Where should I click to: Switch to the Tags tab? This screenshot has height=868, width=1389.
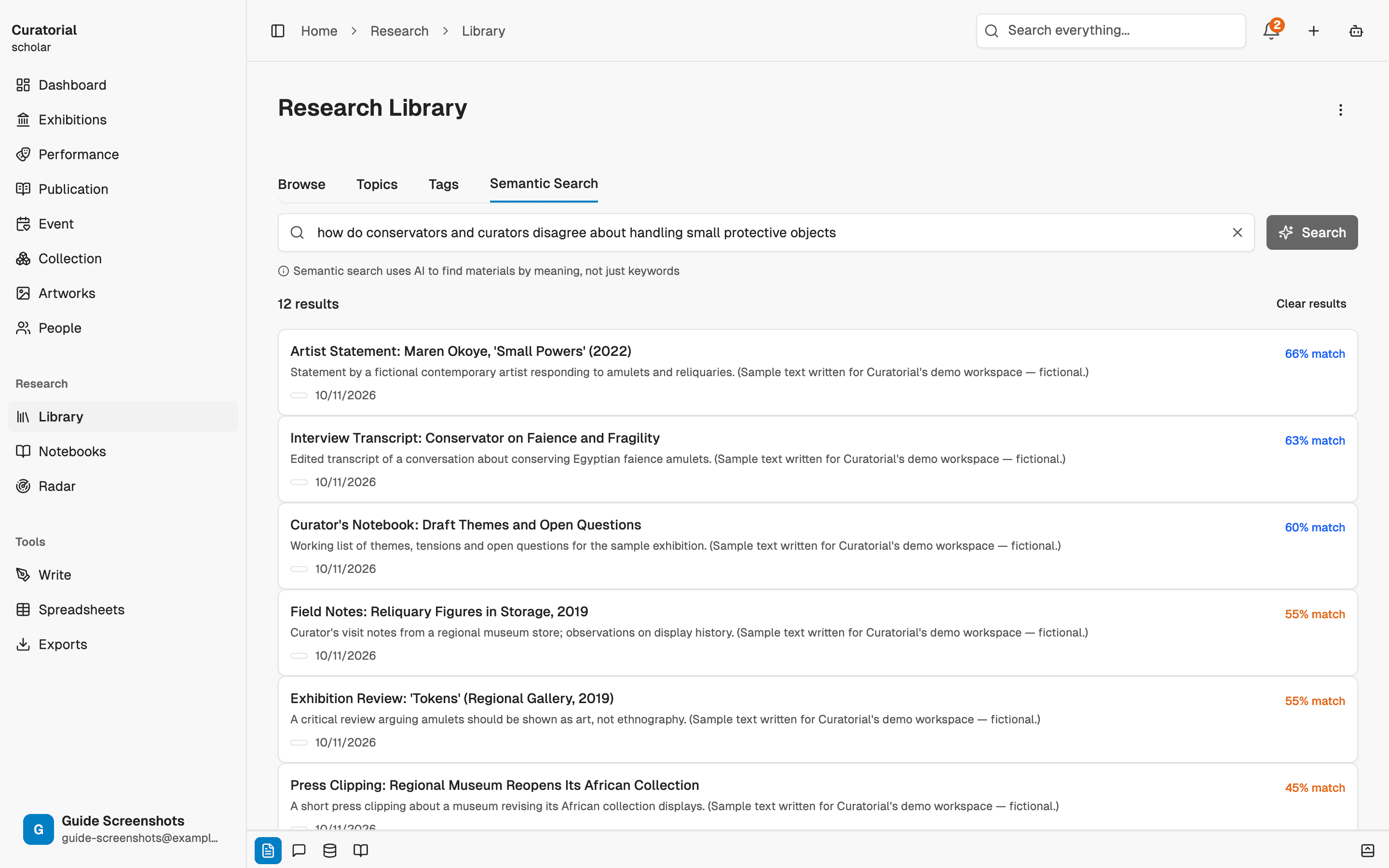(443, 184)
